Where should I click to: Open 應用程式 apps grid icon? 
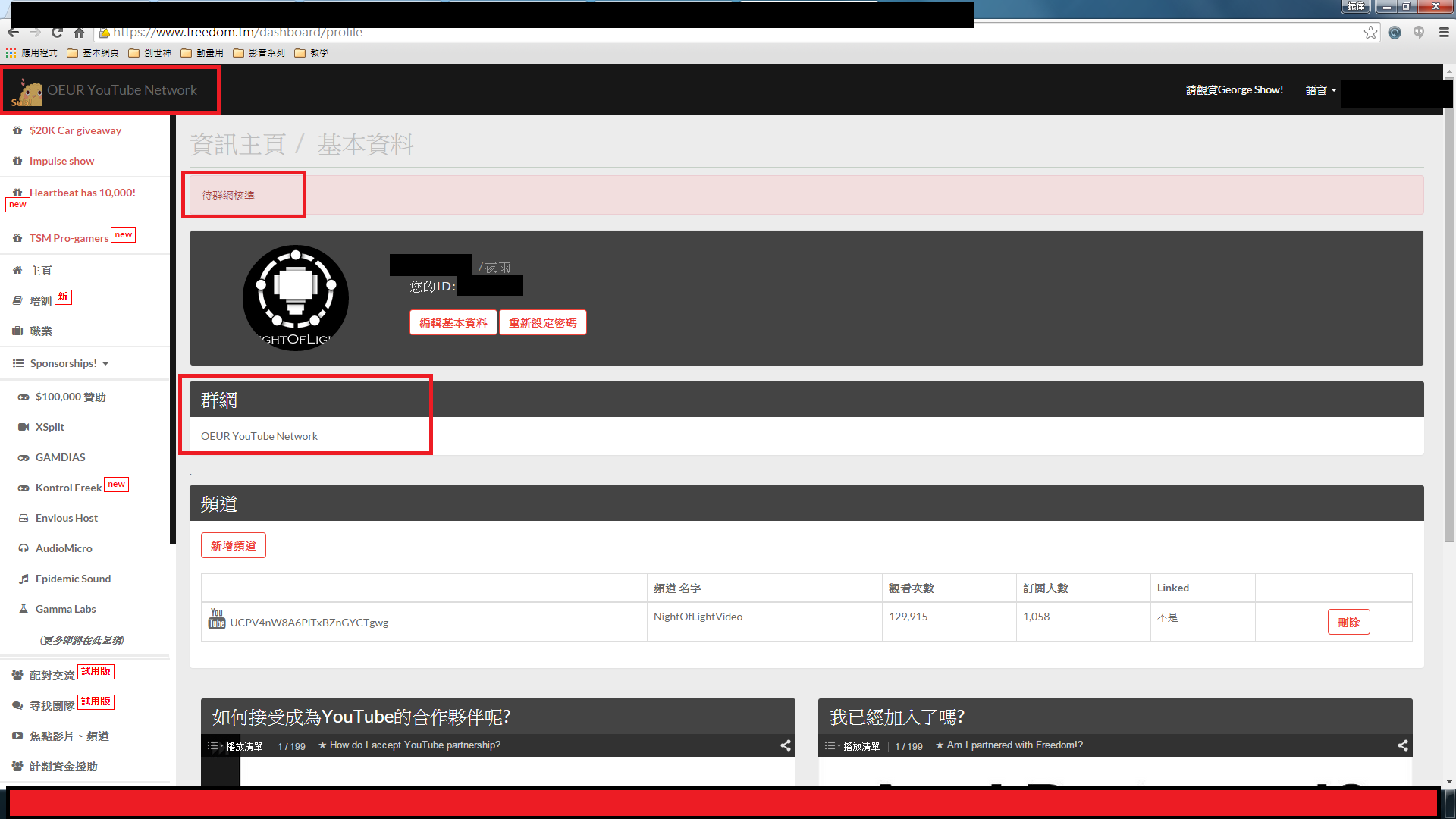(x=11, y=52)
